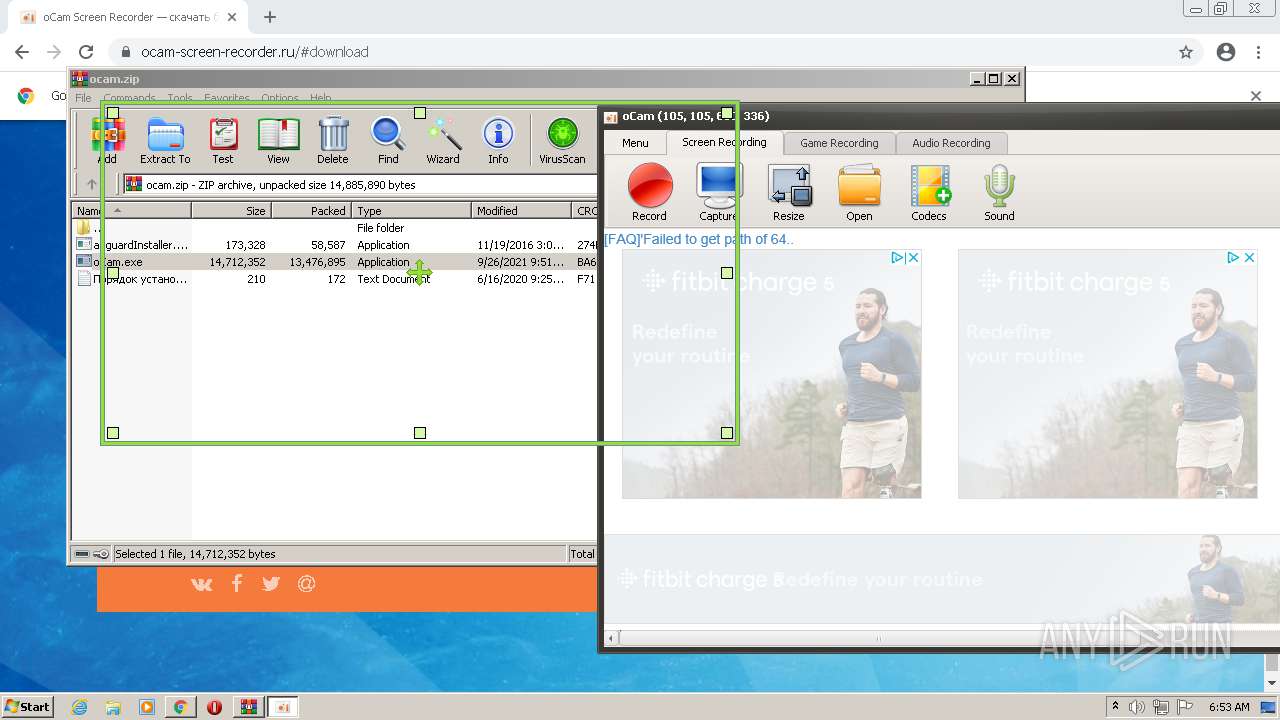
Task: Click the WinRAR status bar drive icon
Action: [82, 554]
